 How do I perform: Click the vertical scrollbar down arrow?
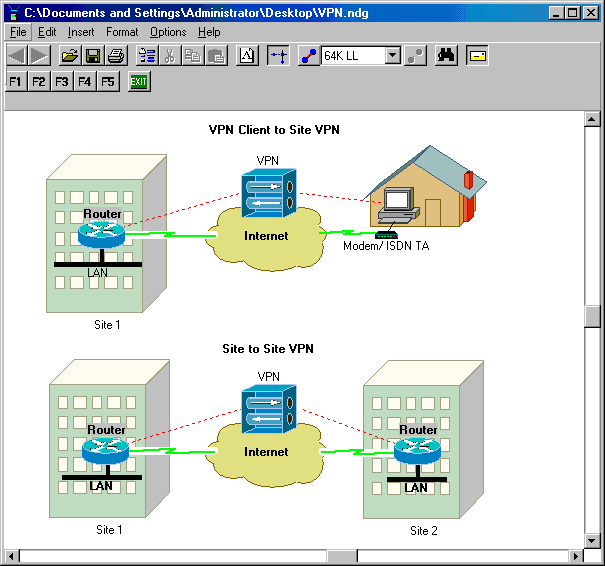point(592,540)
